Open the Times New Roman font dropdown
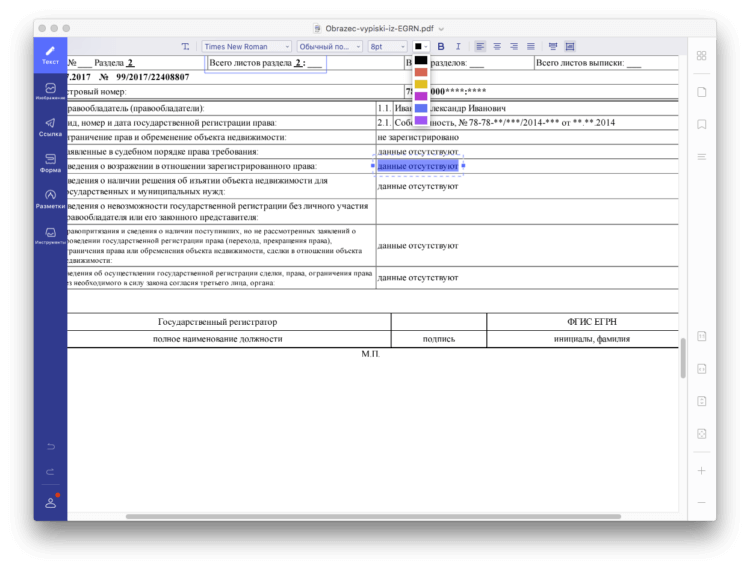This screenshot has height=569, width=750. coord(246,46)
